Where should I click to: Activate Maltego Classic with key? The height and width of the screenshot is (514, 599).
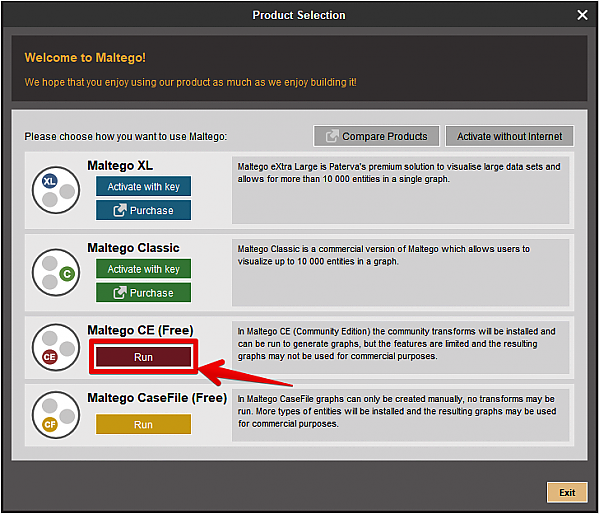pyautogui.click(x=143, y=269)
